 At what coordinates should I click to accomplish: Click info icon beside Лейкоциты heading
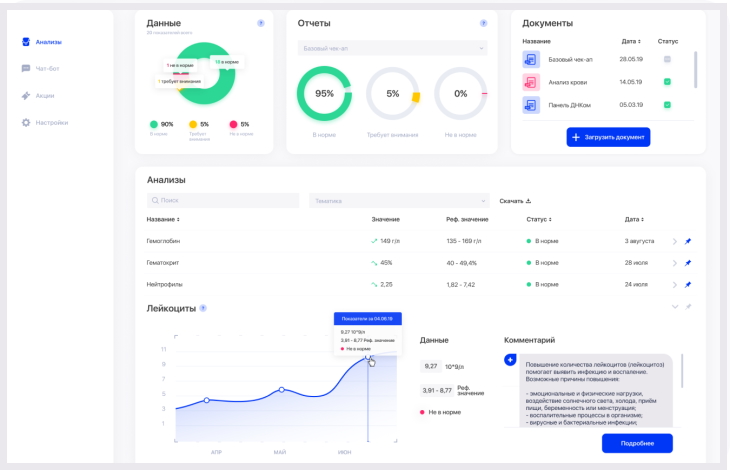pos(203,308)
